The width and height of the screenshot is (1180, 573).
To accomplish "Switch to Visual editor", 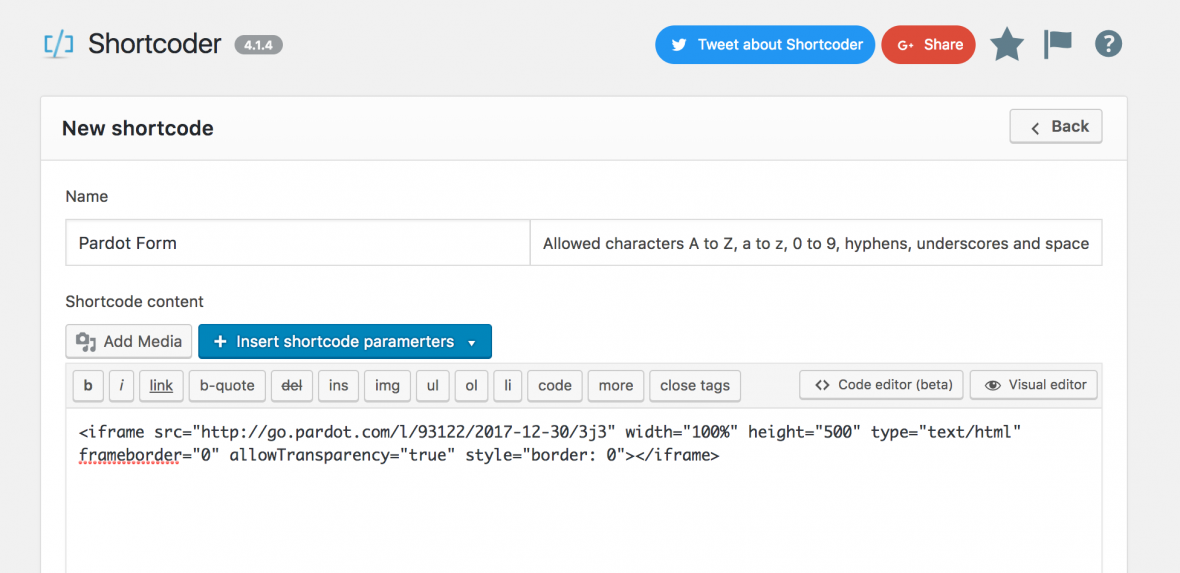I will [x=1034, y=385].
